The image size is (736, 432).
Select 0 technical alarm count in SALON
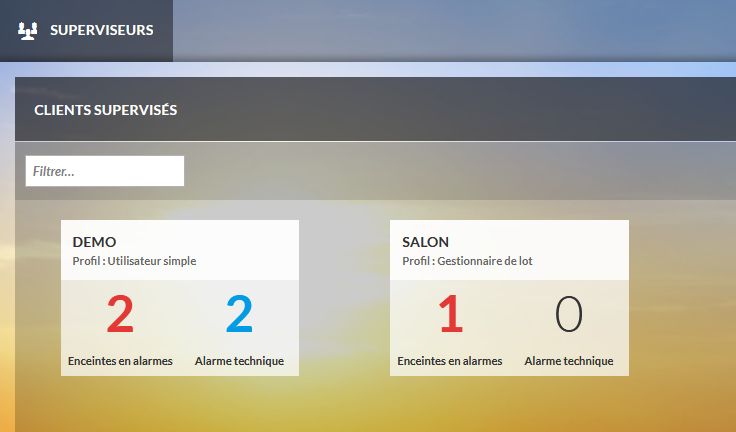(x=569, y=314)
